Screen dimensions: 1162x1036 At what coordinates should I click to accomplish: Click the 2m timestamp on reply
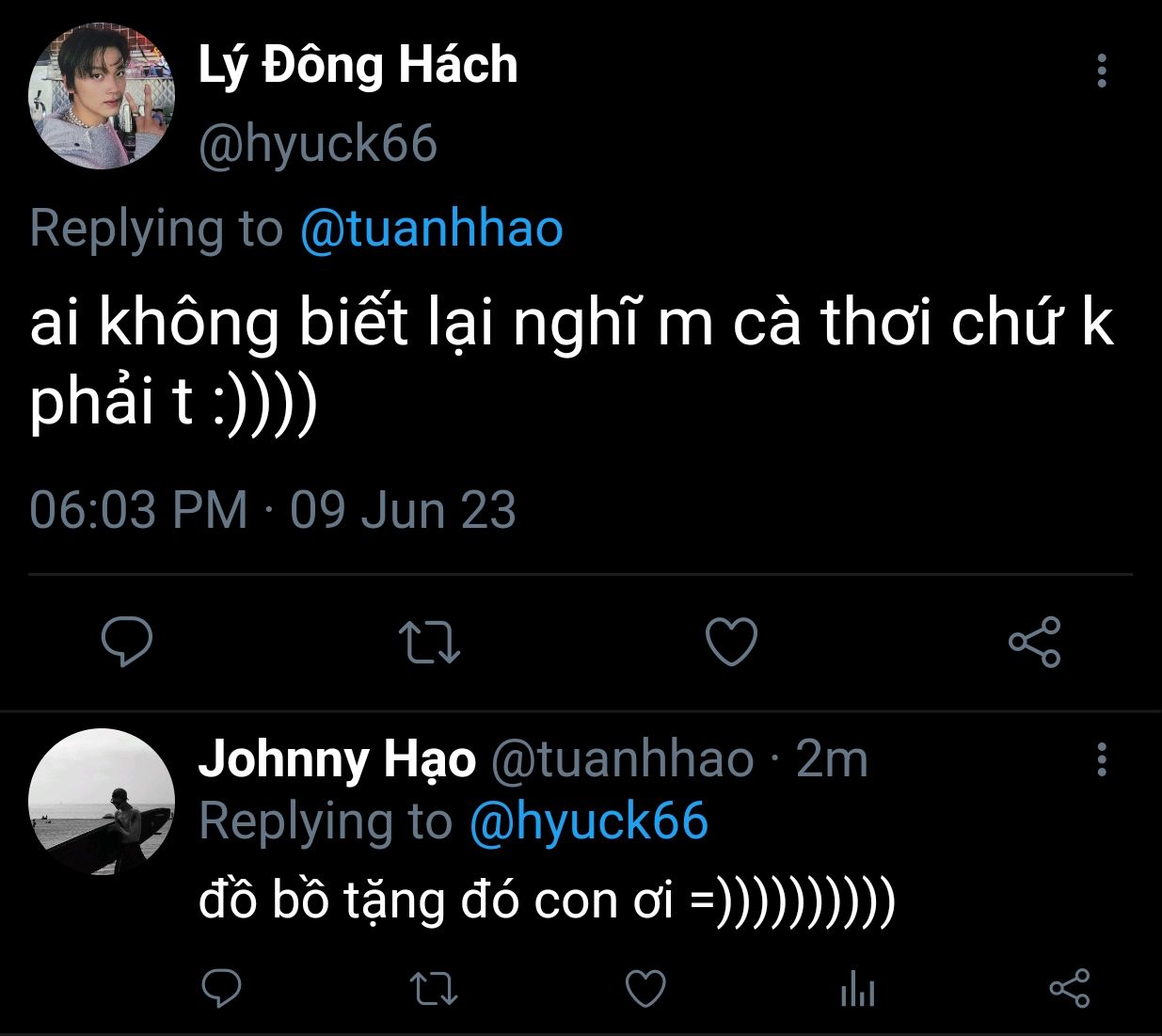[x=832, y=759]
